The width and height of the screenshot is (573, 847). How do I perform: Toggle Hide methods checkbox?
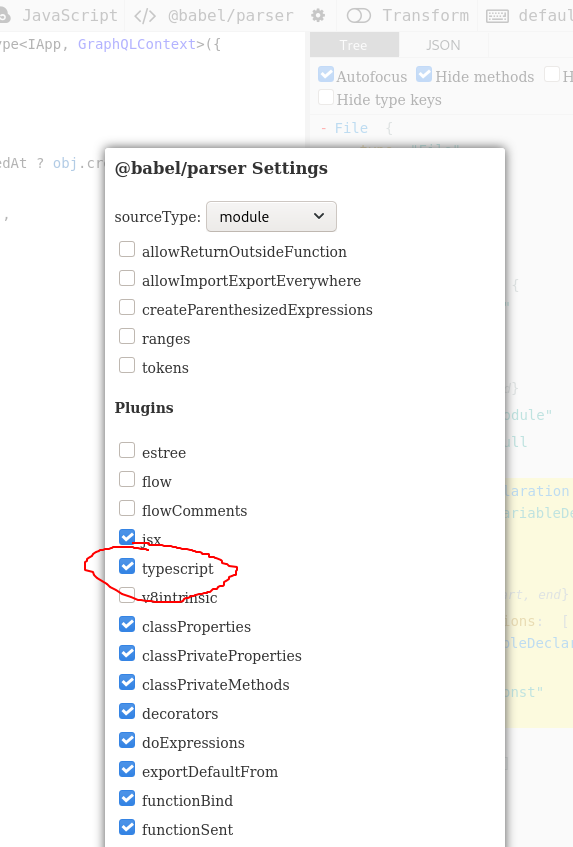(x=424, y=75)
